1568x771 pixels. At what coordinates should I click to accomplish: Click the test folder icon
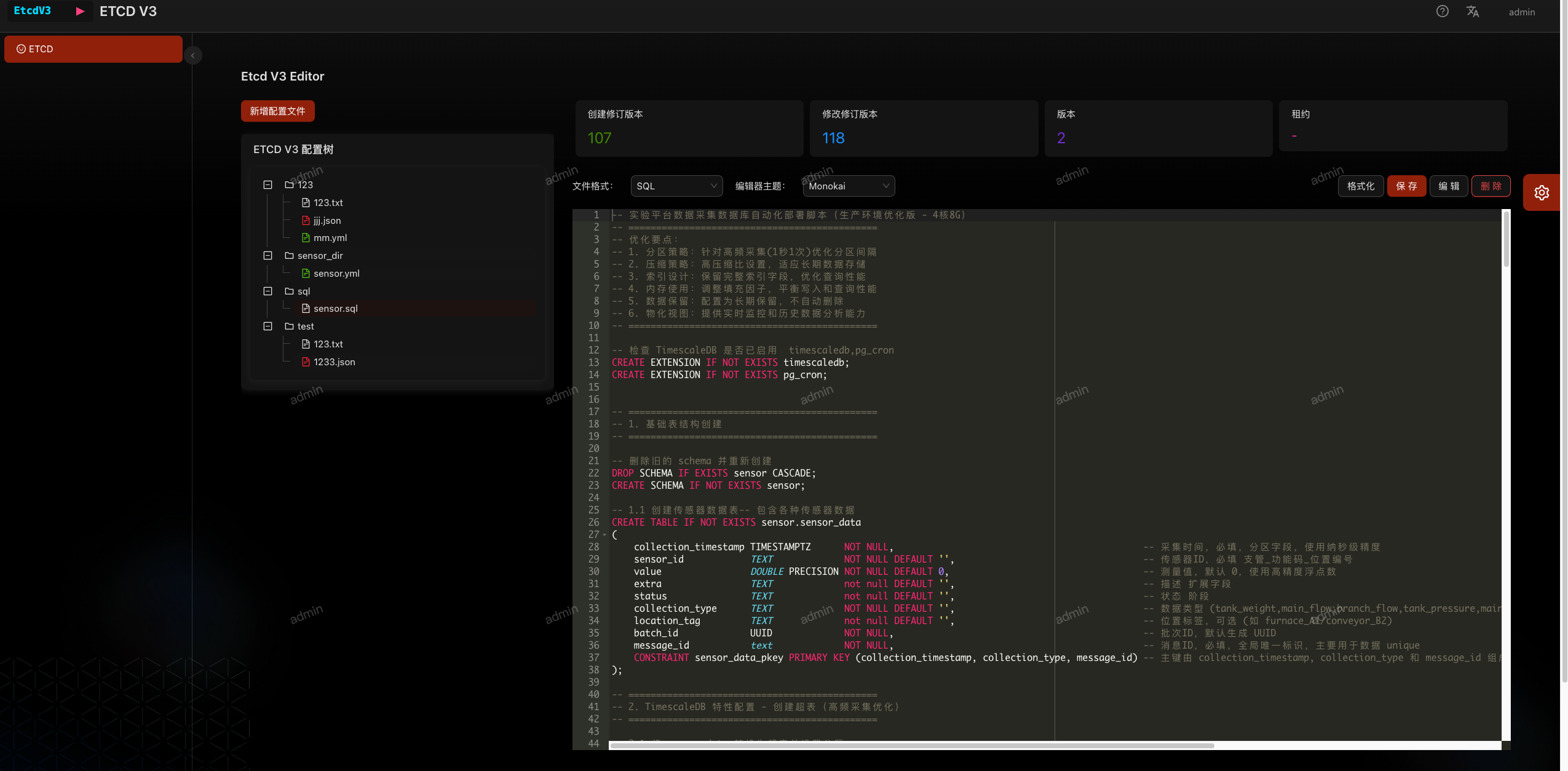pos(289,326)
